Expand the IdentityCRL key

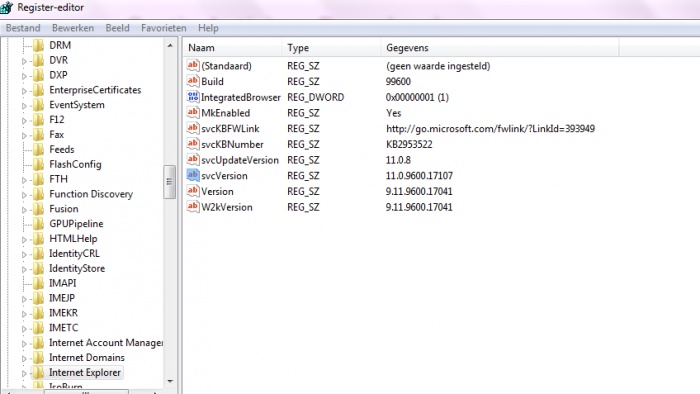[24, 254]
